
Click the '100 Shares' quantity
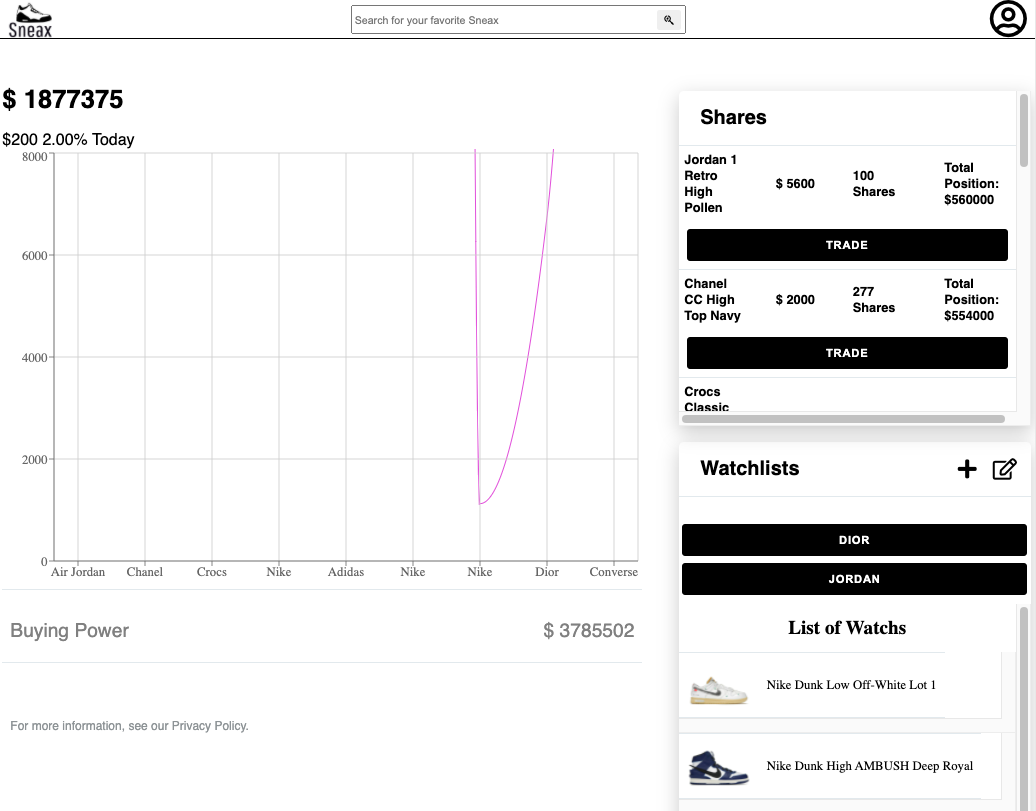[x=873, y=184]
